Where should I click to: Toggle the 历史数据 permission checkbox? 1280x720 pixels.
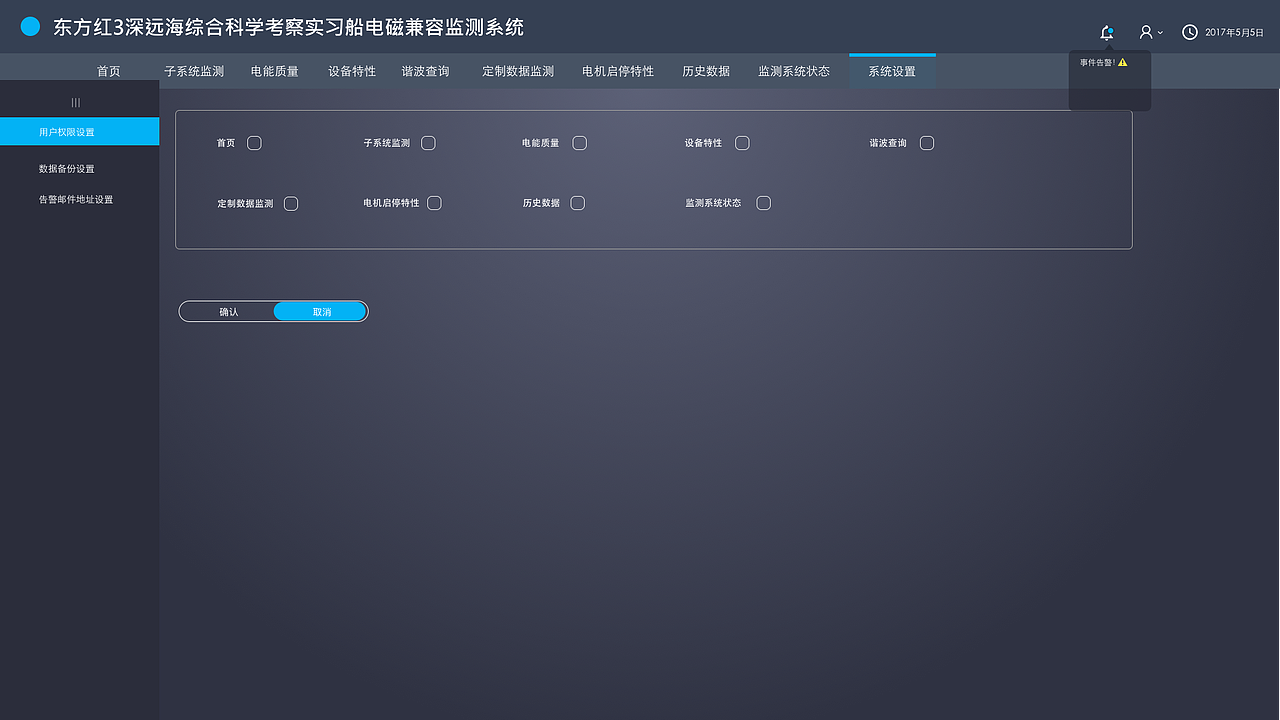coord(578,203)
